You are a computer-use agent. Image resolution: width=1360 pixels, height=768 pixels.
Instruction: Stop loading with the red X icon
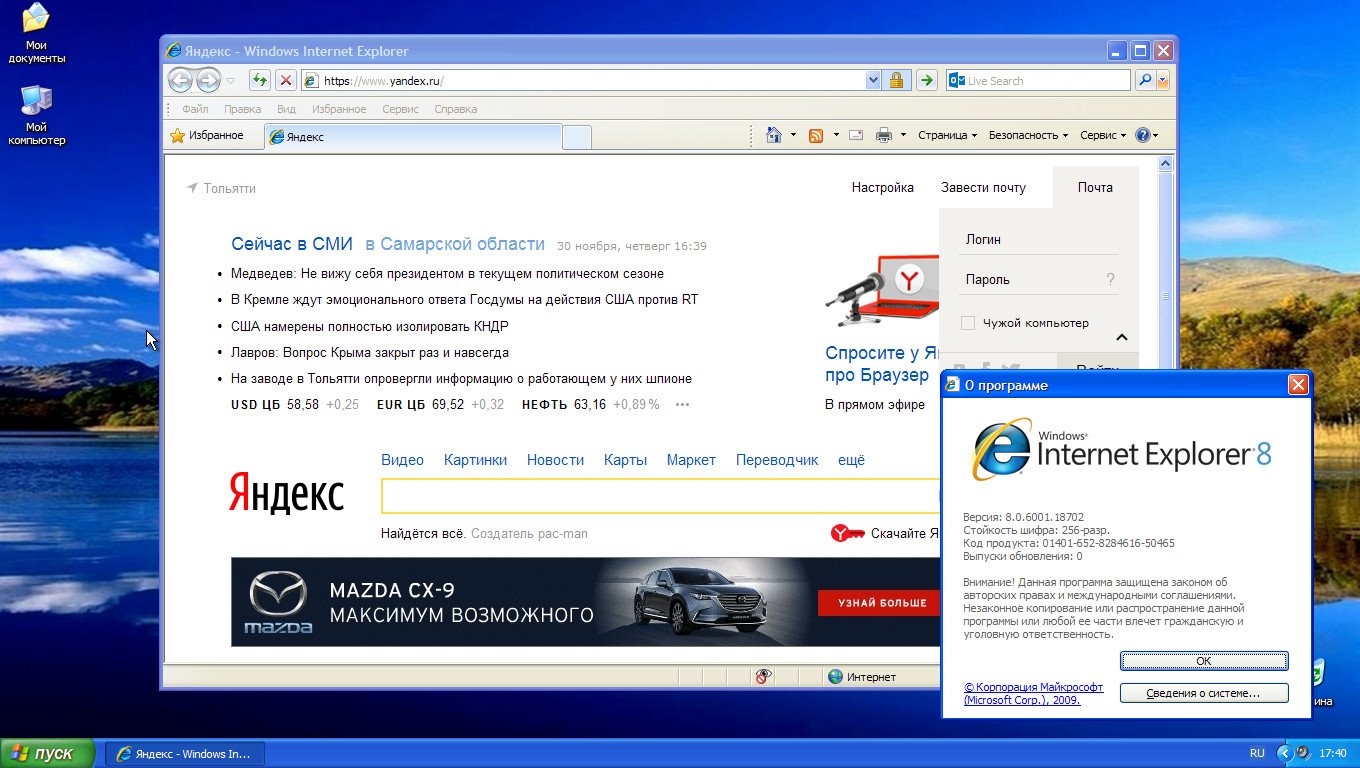tap(286, 81)
